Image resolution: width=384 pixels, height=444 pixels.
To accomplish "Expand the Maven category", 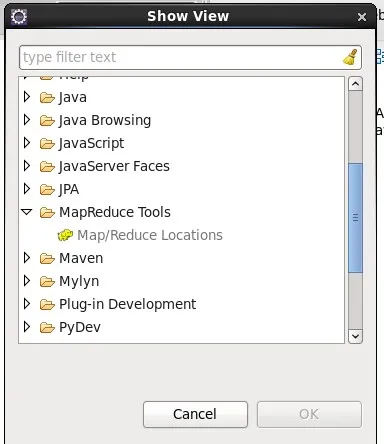I will 27,258.
